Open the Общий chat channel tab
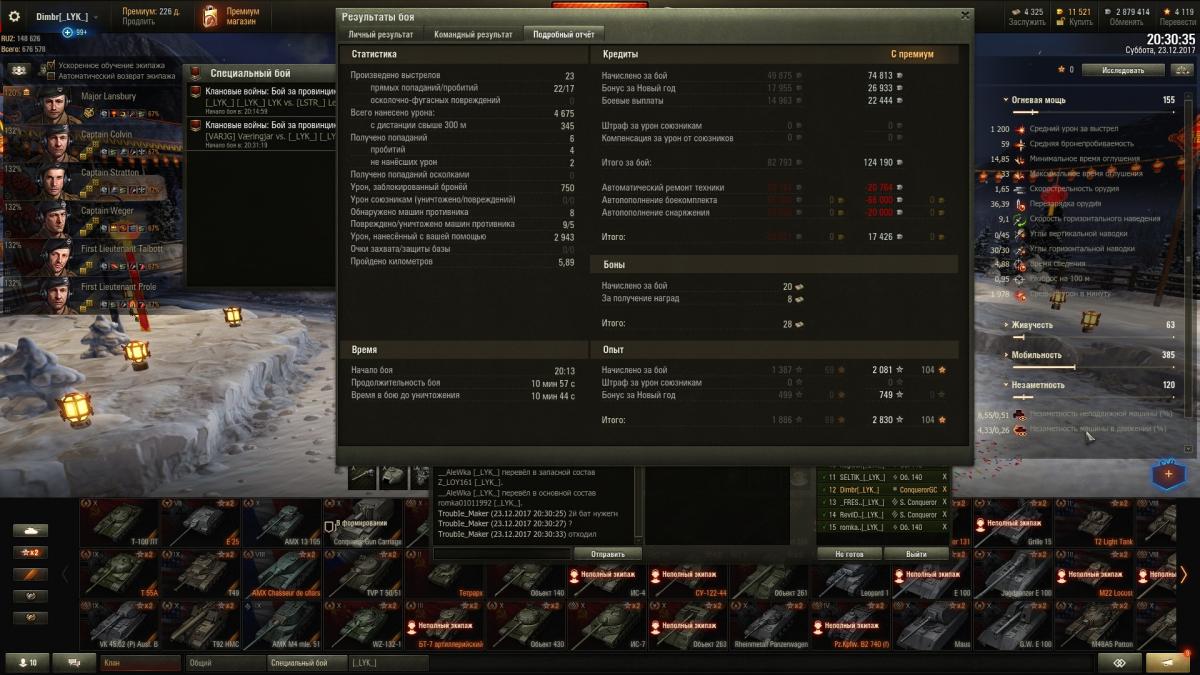The image size is (1200, 675). click(224, 662)
